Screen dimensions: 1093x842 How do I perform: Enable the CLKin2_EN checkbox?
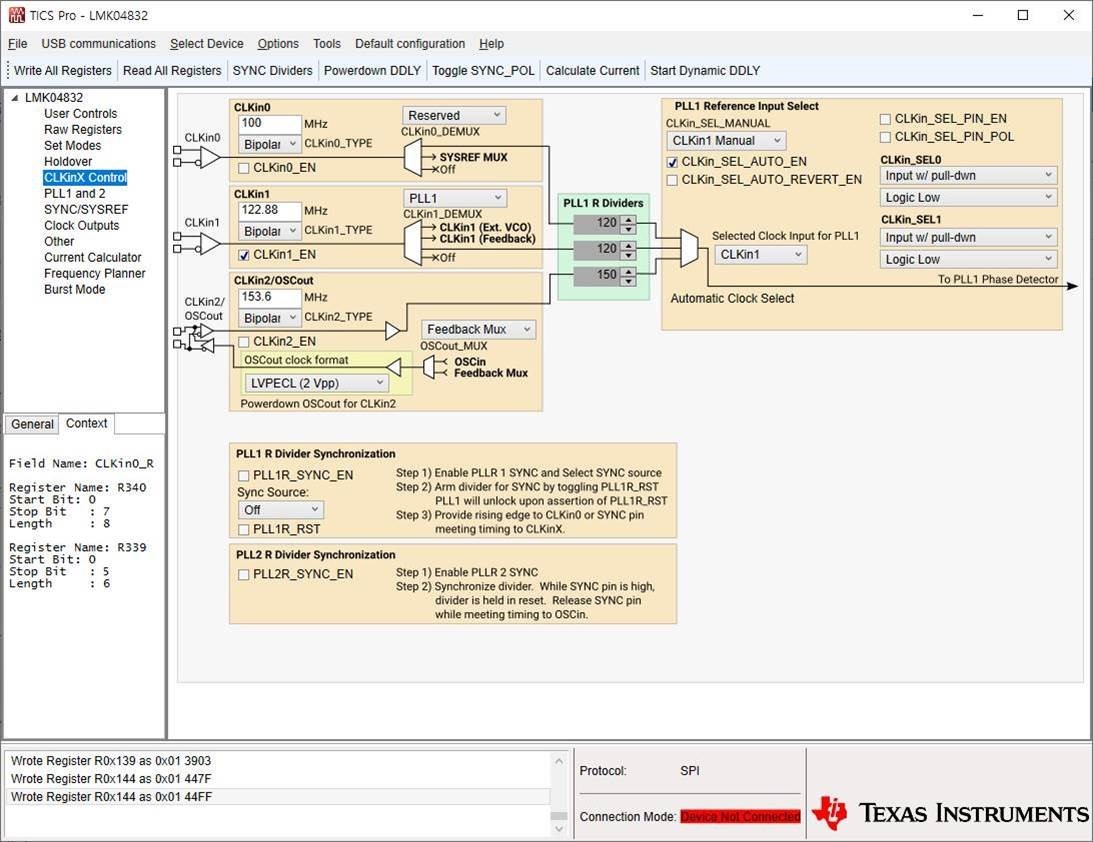[243, 342]
